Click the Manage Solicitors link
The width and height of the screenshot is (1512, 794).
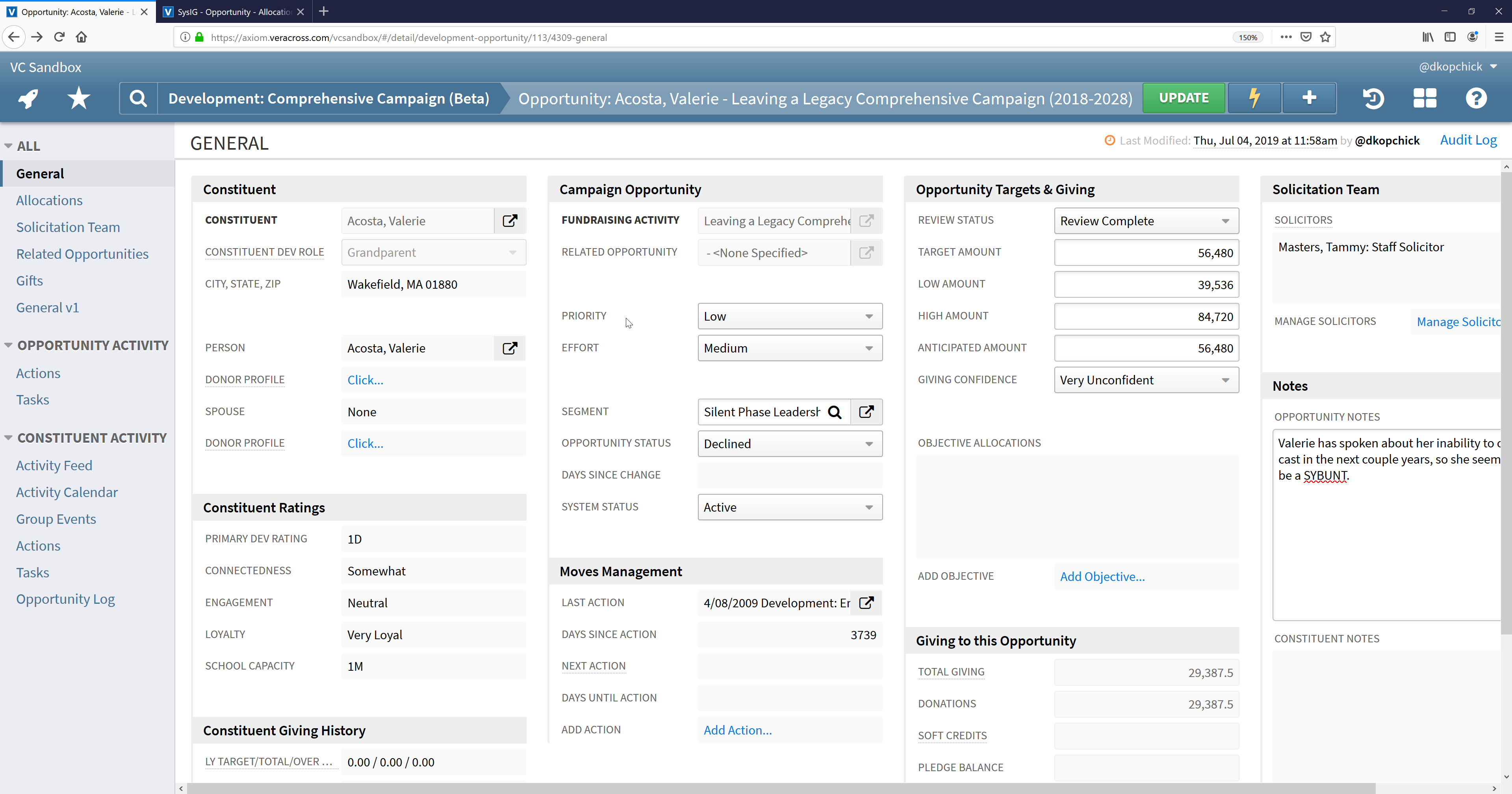(1458, 322)
